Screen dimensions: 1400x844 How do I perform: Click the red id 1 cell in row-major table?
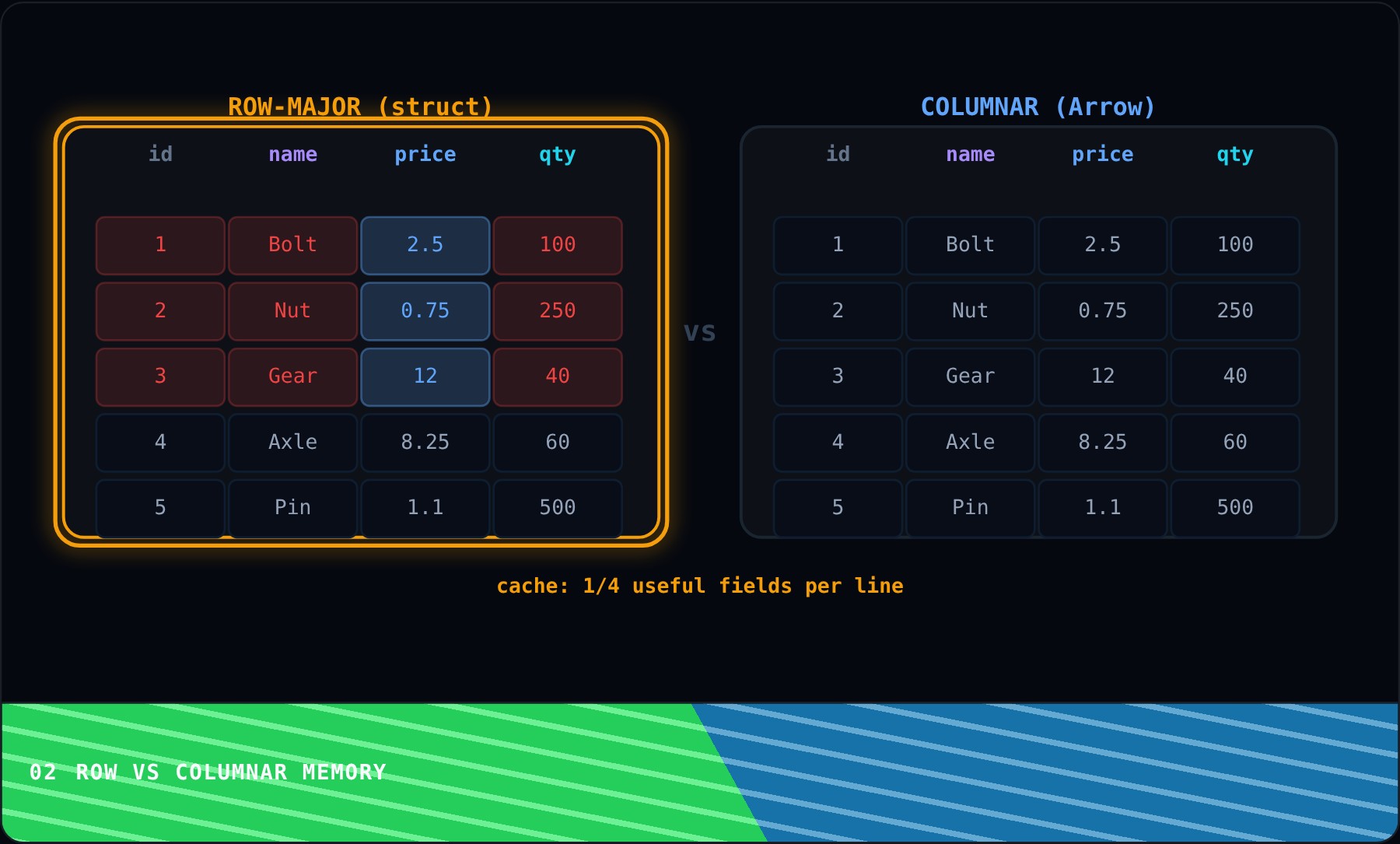click(160, 246)
